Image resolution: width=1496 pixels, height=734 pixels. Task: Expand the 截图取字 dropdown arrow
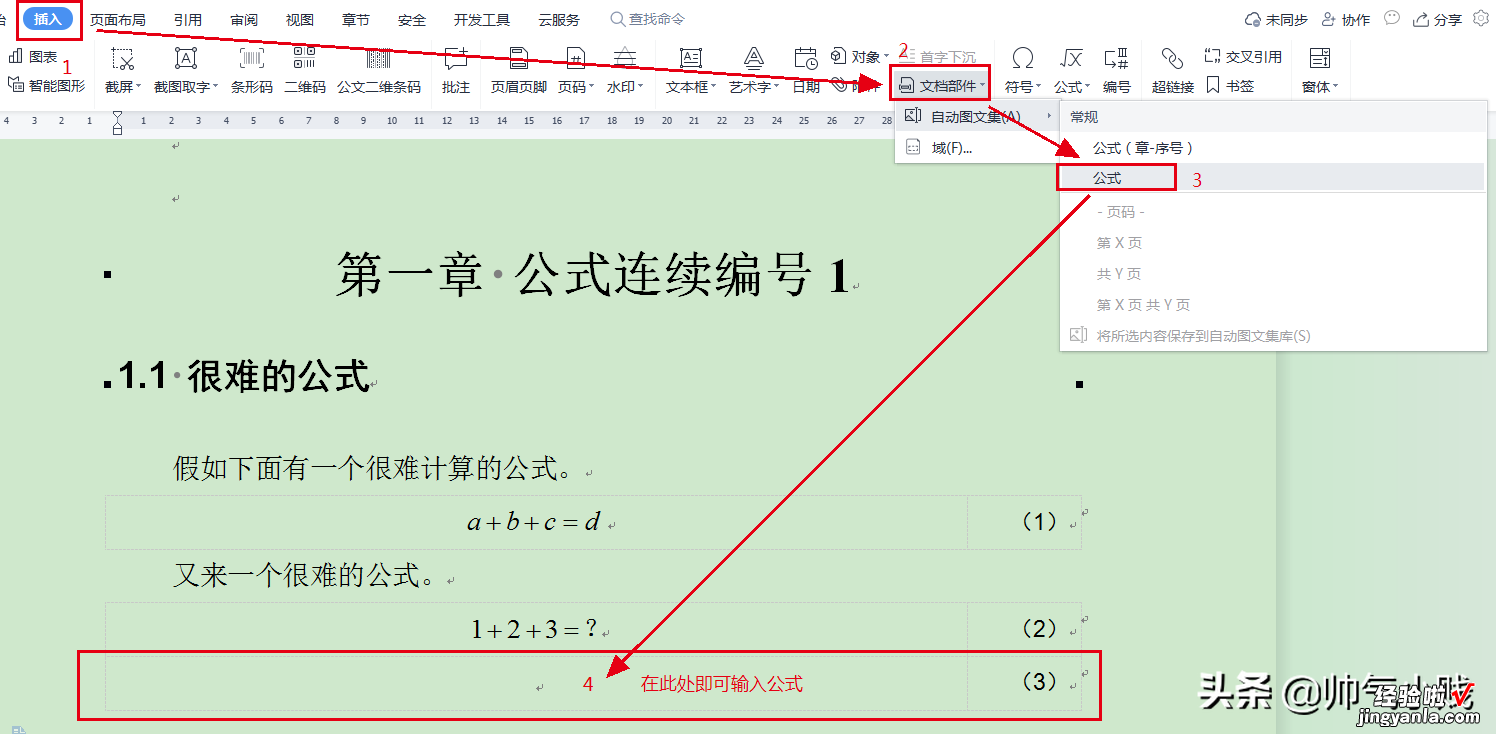click(215, 87)
